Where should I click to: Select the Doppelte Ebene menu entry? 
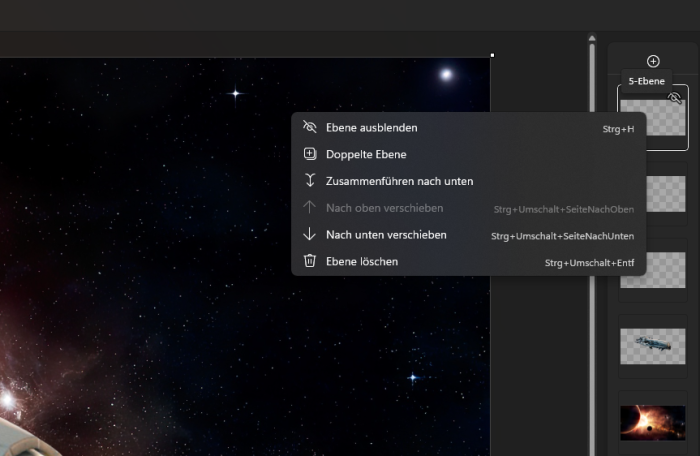366,154
